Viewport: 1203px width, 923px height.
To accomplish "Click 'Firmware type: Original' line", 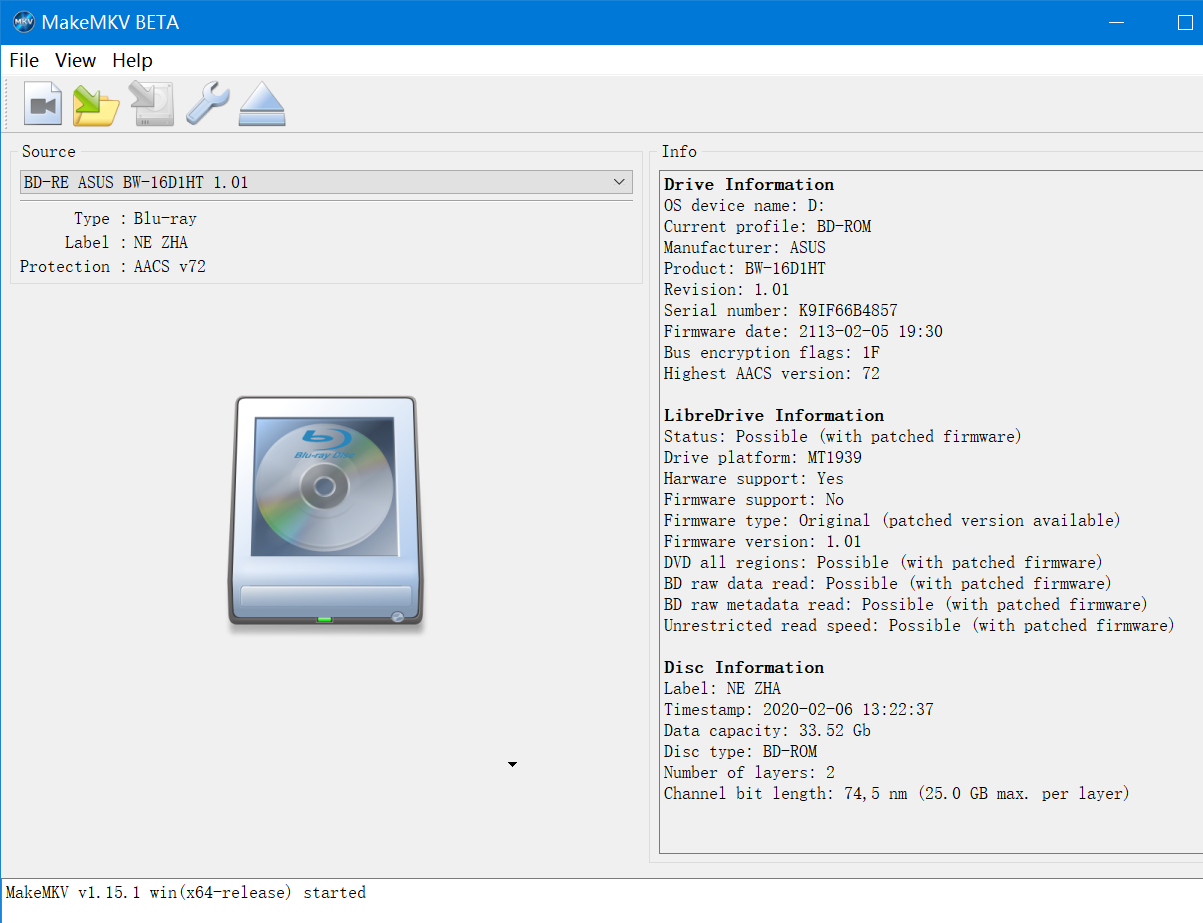I will (892, 520).
